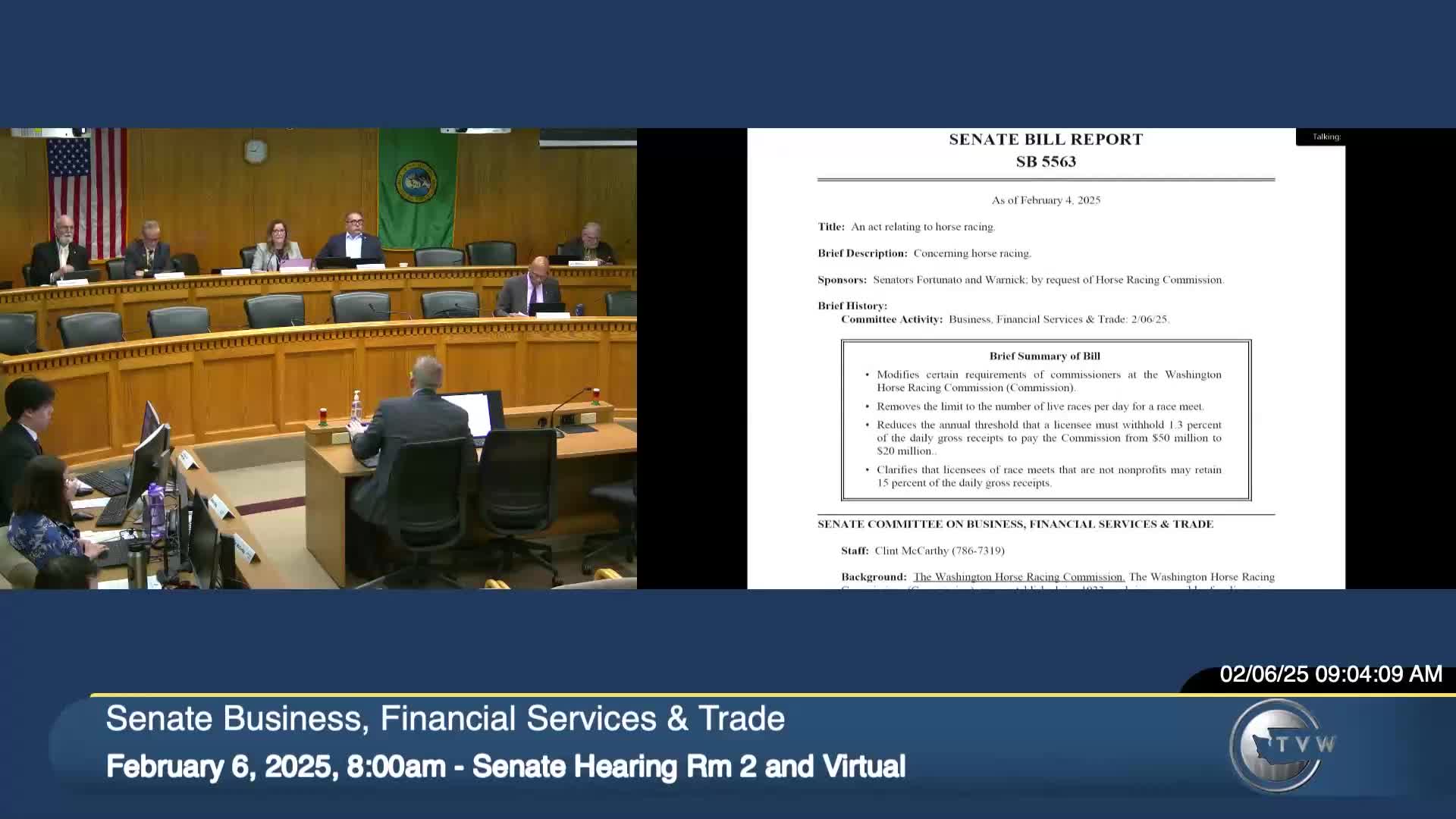This screenshot has height=819, width=1456.
Task: Click the Sponsors line in bill report
Action: (x=1020, y=280)
